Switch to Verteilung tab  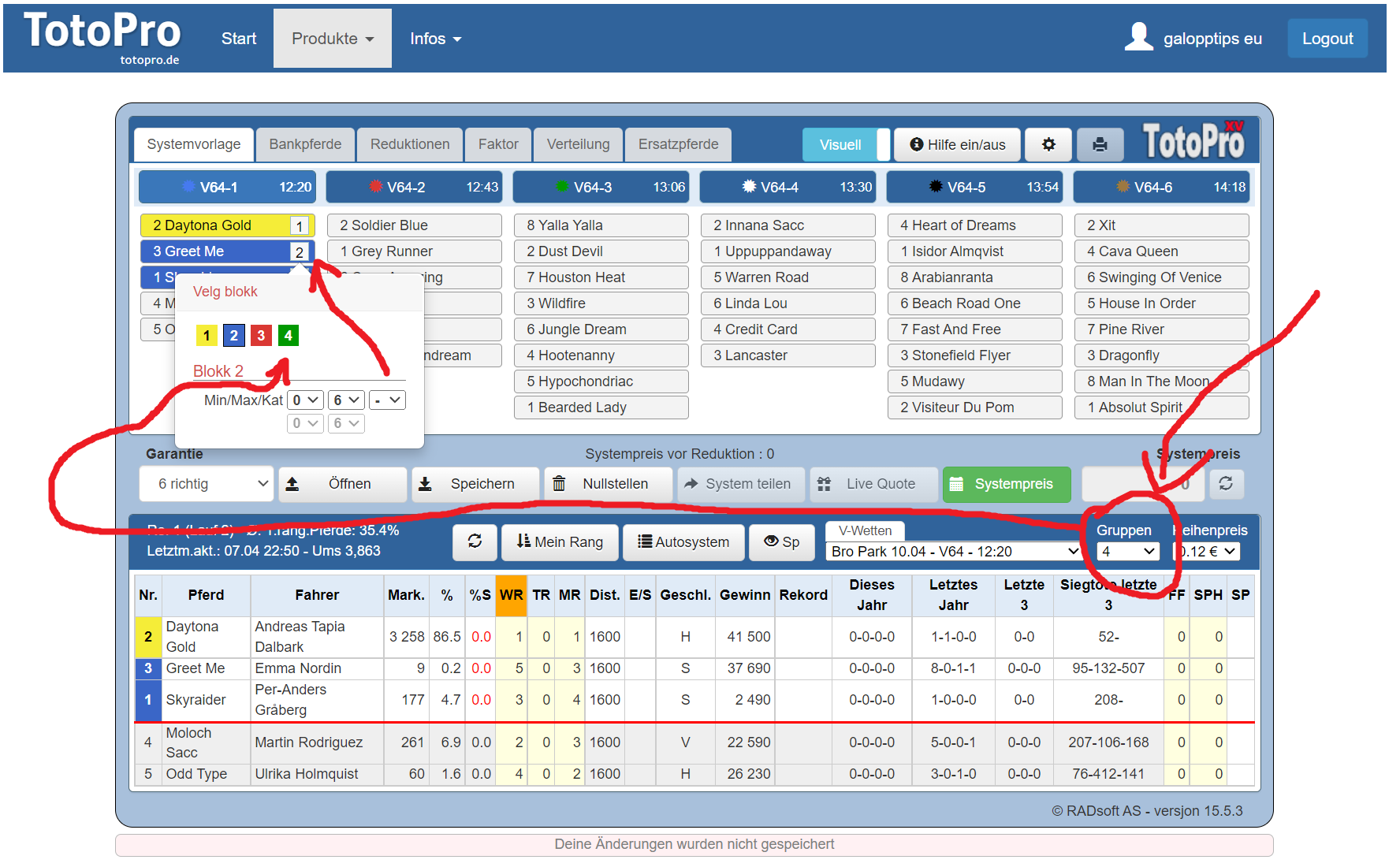tap(579, 144)
